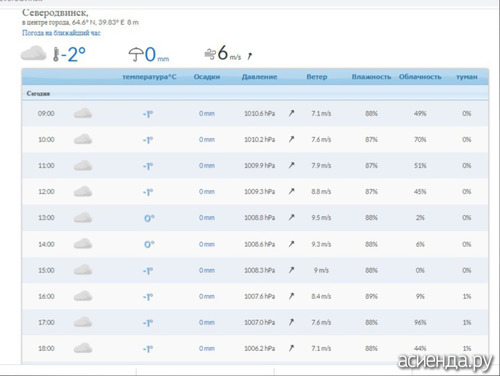
Task: Click the thermometer icon beside -2°
Action: (56, 54)
